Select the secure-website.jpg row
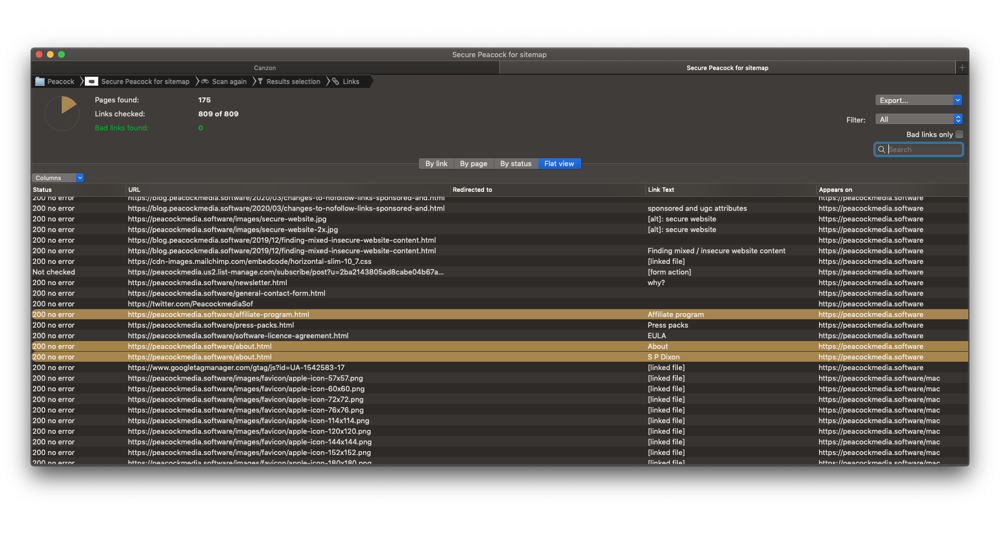Viewport: 1000px width, 534px height. point(500,219)
